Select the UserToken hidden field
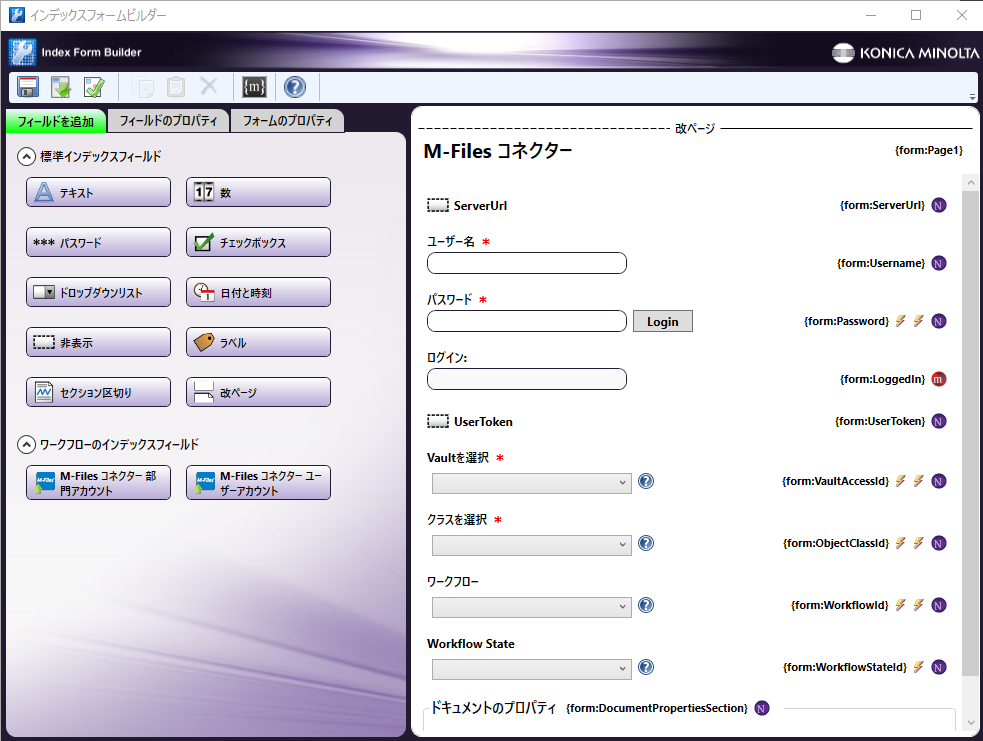983x741 pixels. (470, 422)
